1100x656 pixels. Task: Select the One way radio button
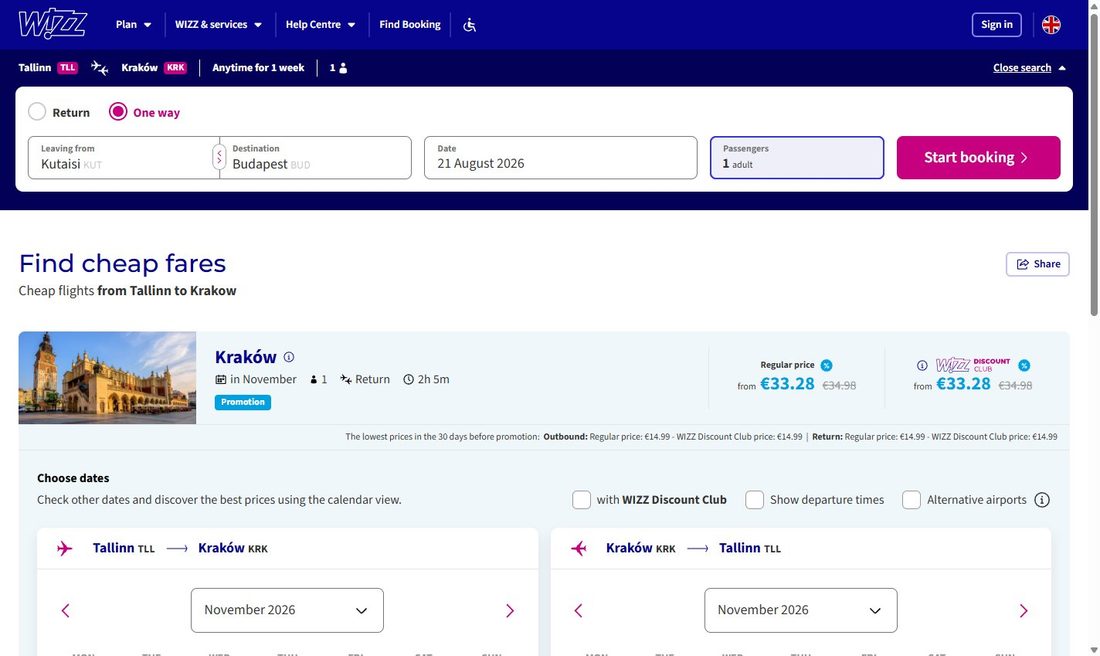(118, 112)
